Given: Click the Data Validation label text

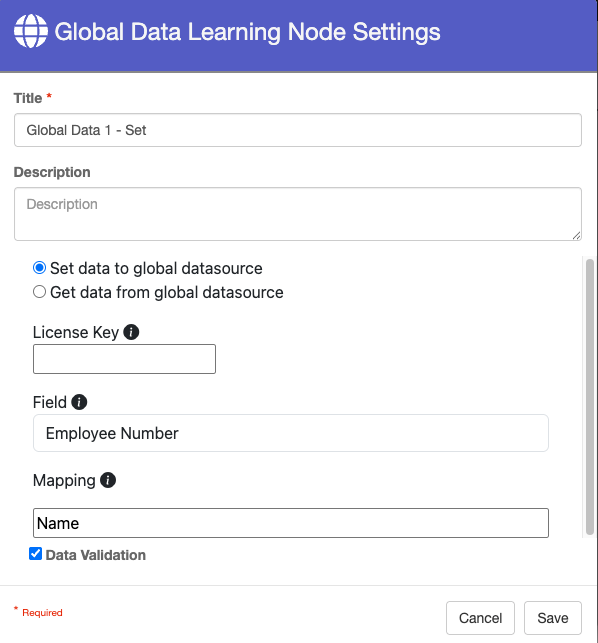Looking at the screenshot, I should tap(96, 555).
